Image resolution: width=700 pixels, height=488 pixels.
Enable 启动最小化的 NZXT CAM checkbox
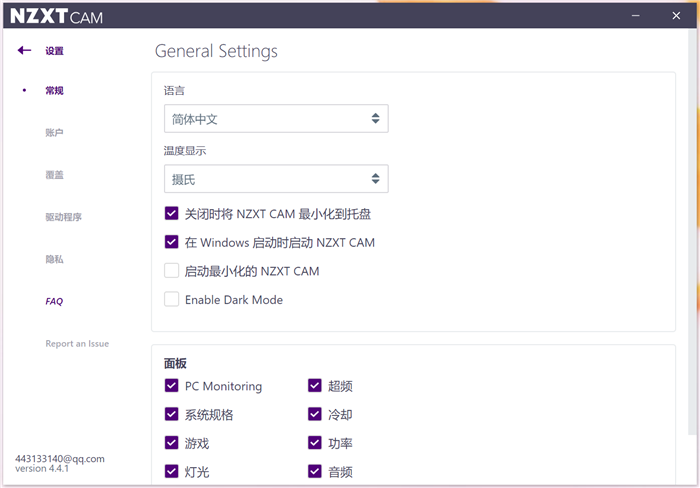pyautogui.click(x=172, y=271)
